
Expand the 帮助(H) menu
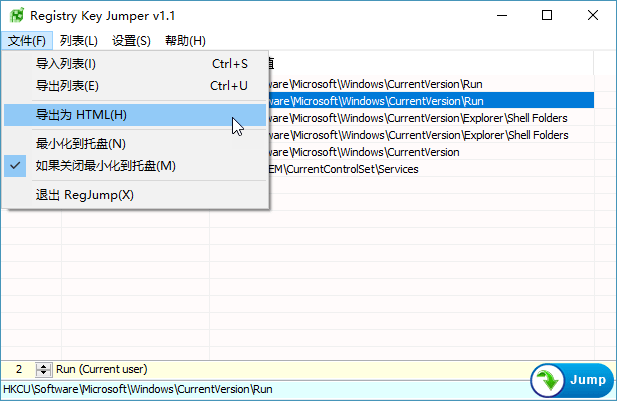tap(185, 41)
